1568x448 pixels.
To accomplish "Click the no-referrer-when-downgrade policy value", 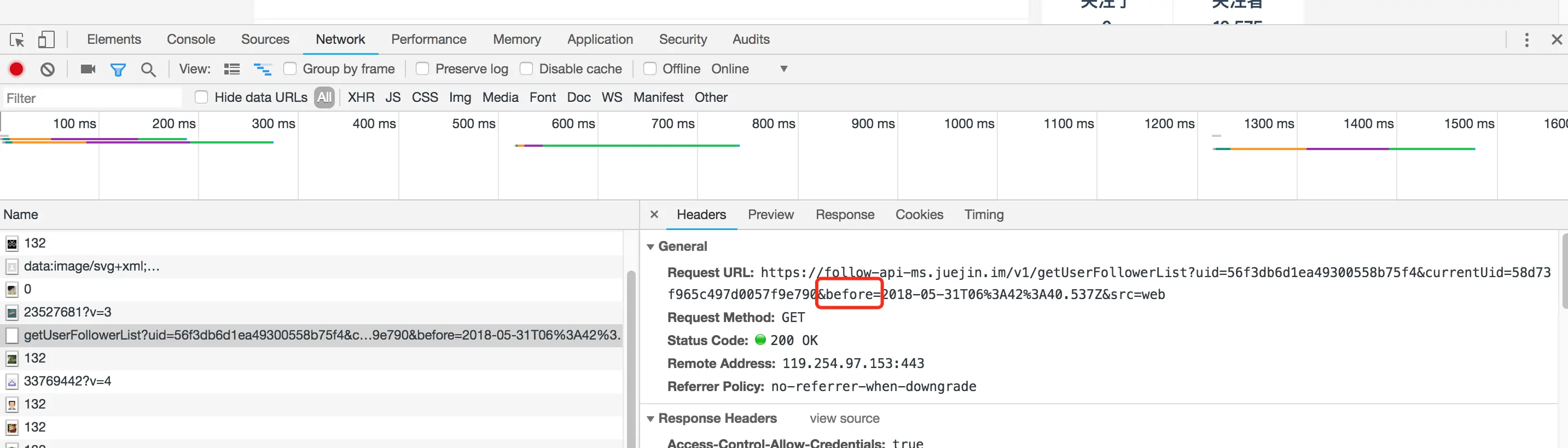I will (x=874, y=387).
